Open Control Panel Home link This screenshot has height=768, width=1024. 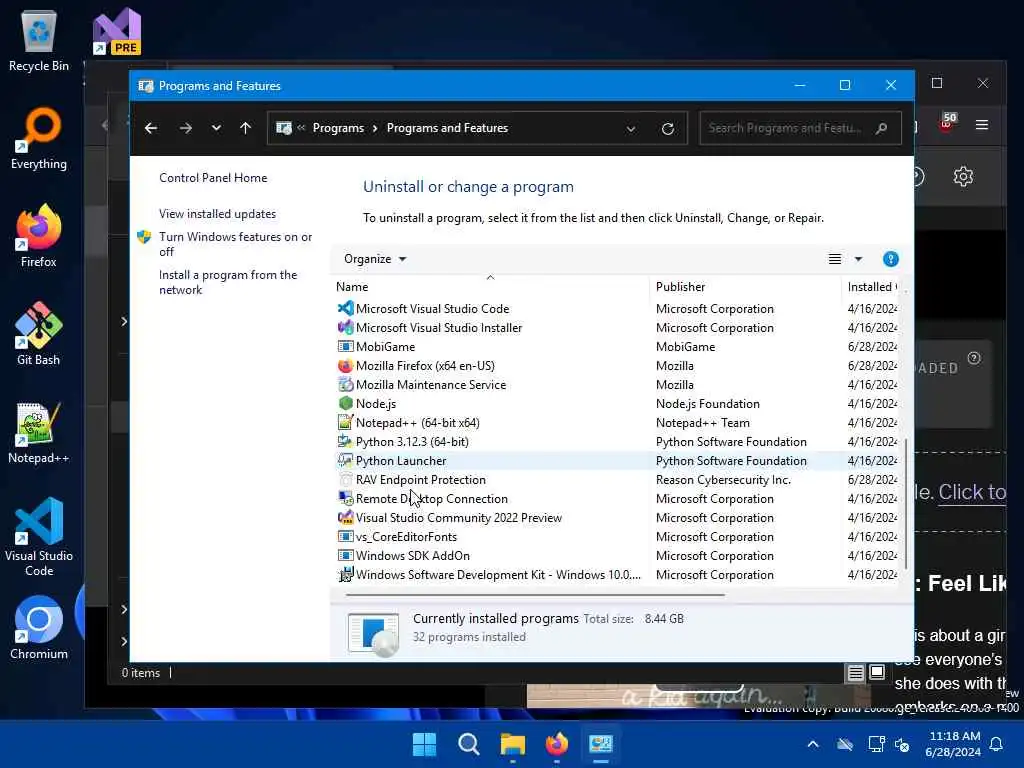(x=213, y=178)
